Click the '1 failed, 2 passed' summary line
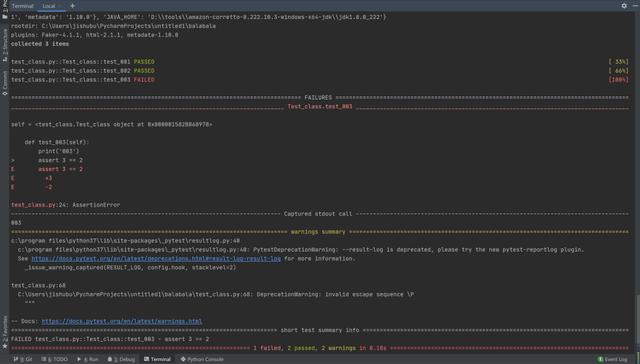Image resolution: width=640 pixels, height=364 pixels. tap(320, 348)
